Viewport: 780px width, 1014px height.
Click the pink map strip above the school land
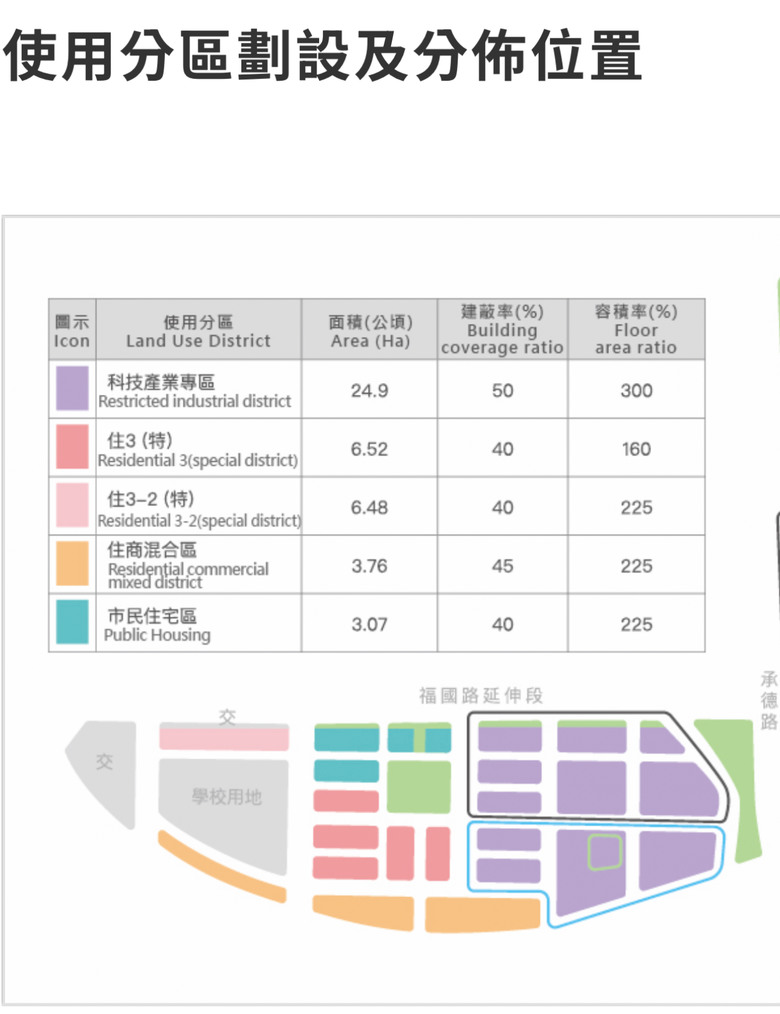tap(224, 739)
